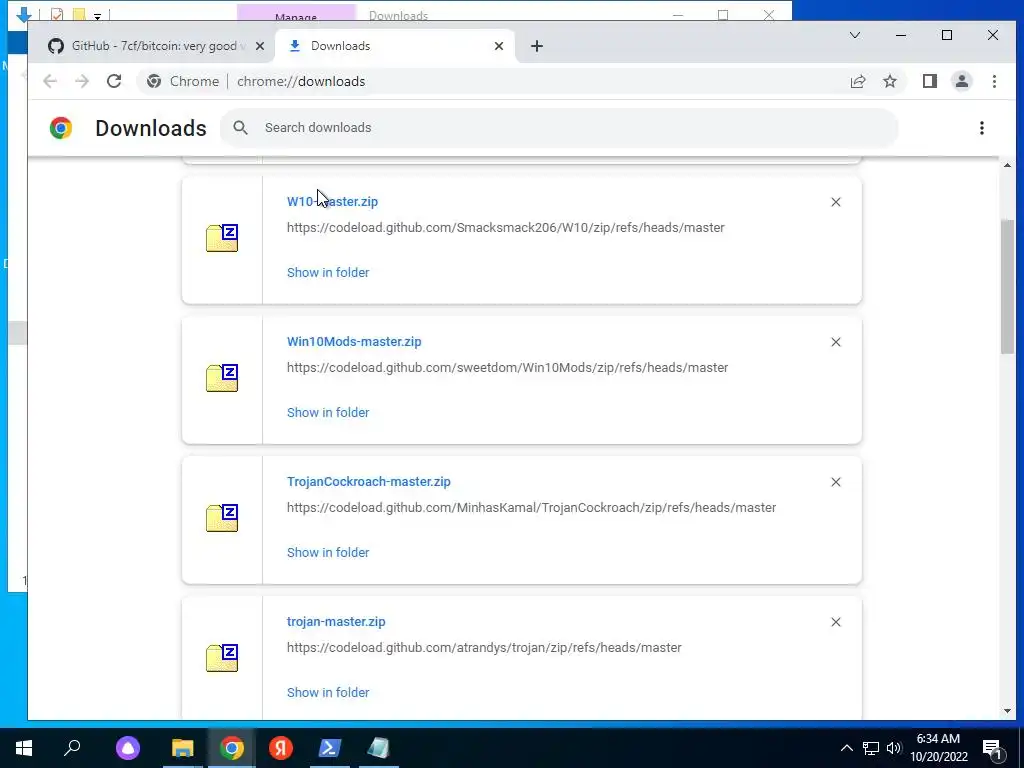Remove TrojanCockroach-master.zip from the list
This screenshot has height=768, width=1024.
tap(836, 482)
